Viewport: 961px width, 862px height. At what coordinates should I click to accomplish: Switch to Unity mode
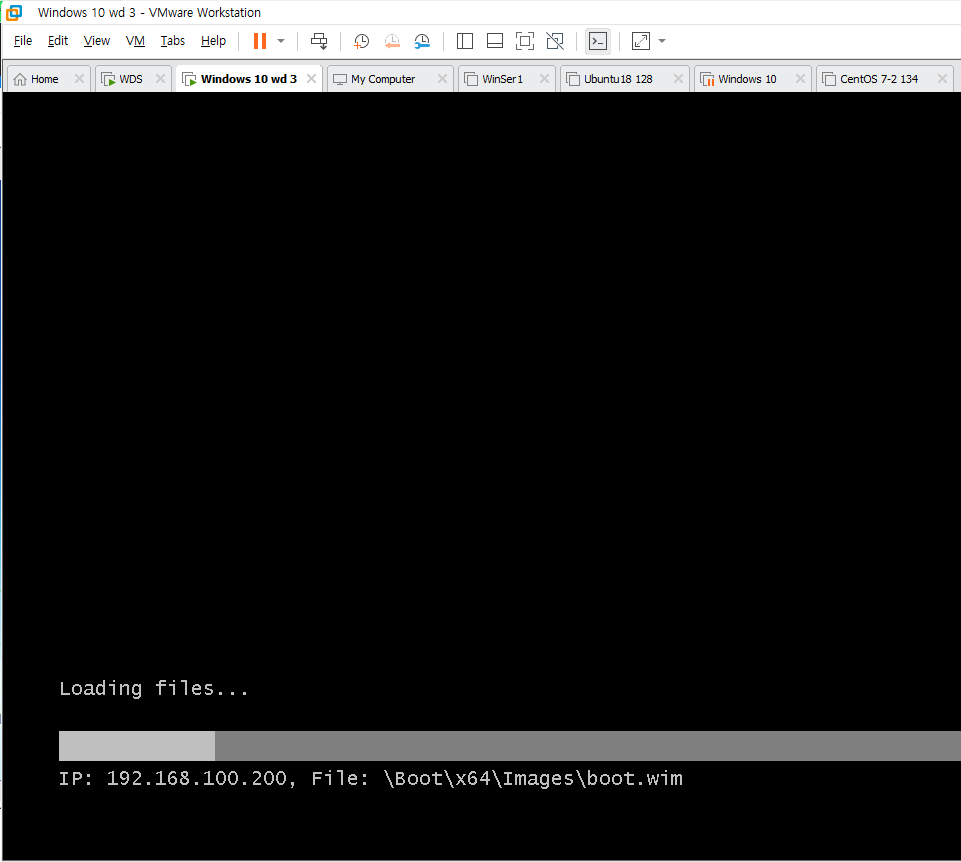[x=555, y=41]
